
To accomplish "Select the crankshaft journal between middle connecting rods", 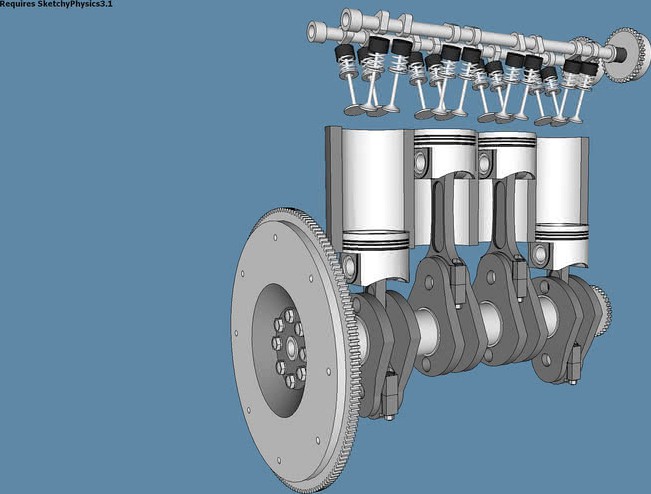I will coord(490,322).
